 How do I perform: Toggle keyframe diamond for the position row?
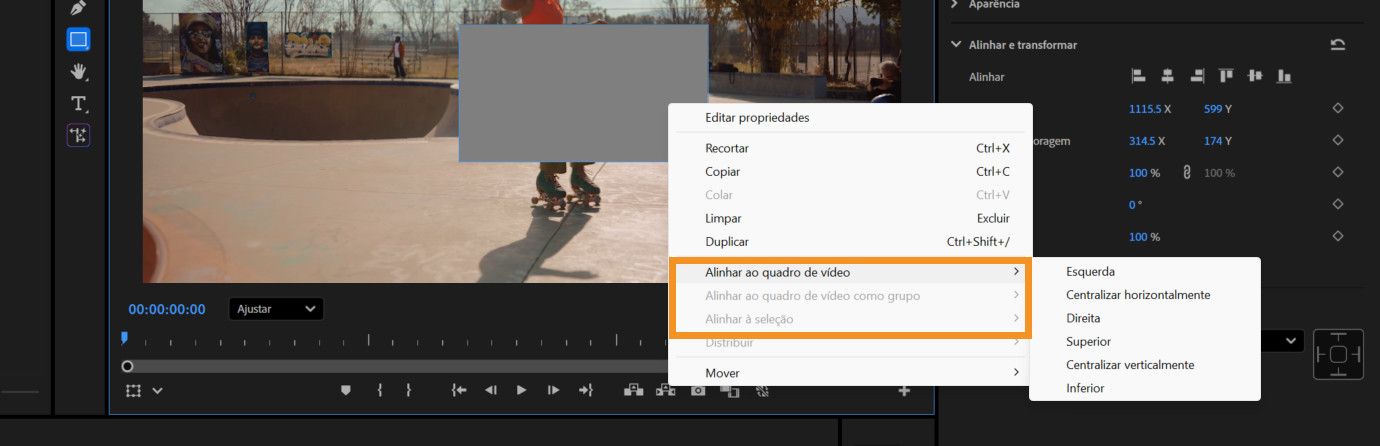point(1338,108)
